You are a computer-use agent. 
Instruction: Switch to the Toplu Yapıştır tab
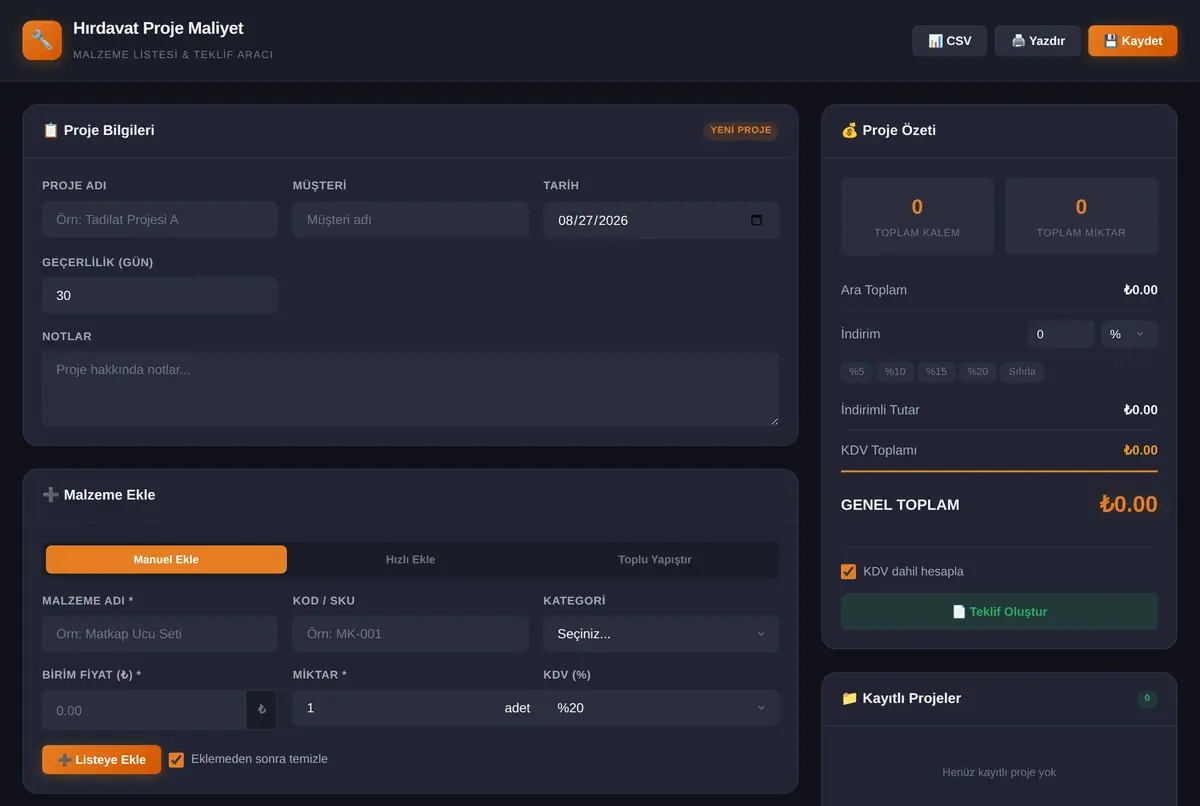[x=655, y=559]
